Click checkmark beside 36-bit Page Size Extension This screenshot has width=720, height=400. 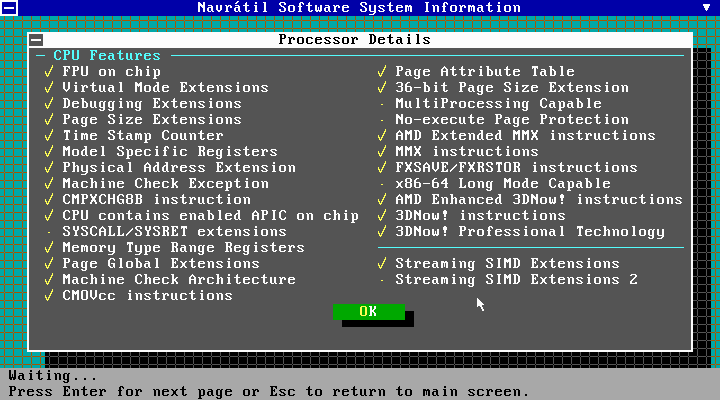pos(382,88)
